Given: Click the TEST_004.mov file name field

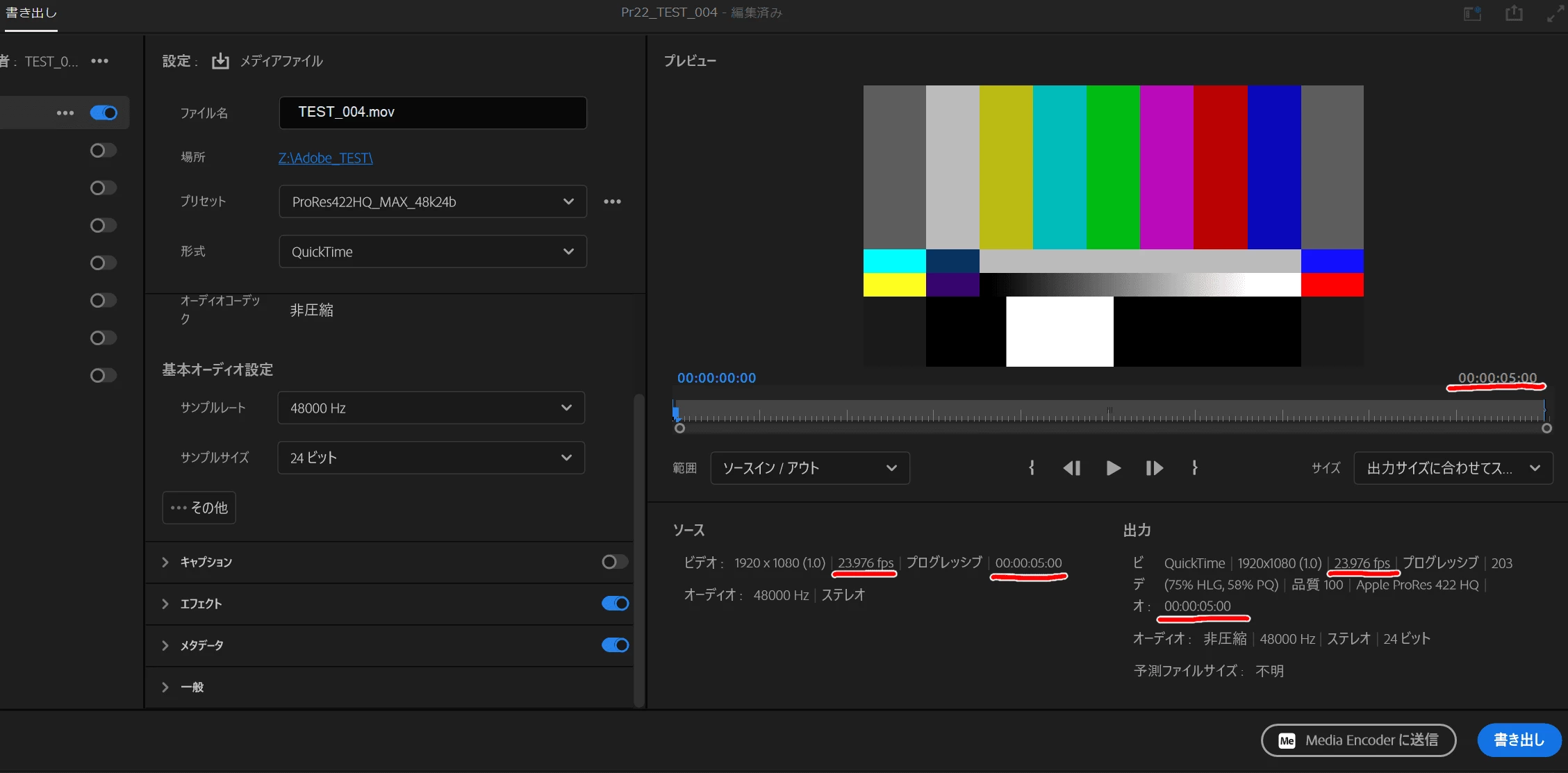Looking at the screenshot, I should [432, 113].
